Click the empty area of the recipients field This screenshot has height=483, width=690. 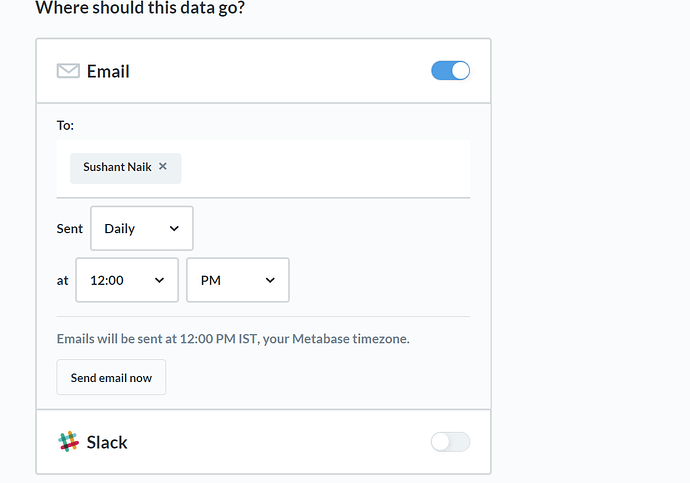(326, 168)
